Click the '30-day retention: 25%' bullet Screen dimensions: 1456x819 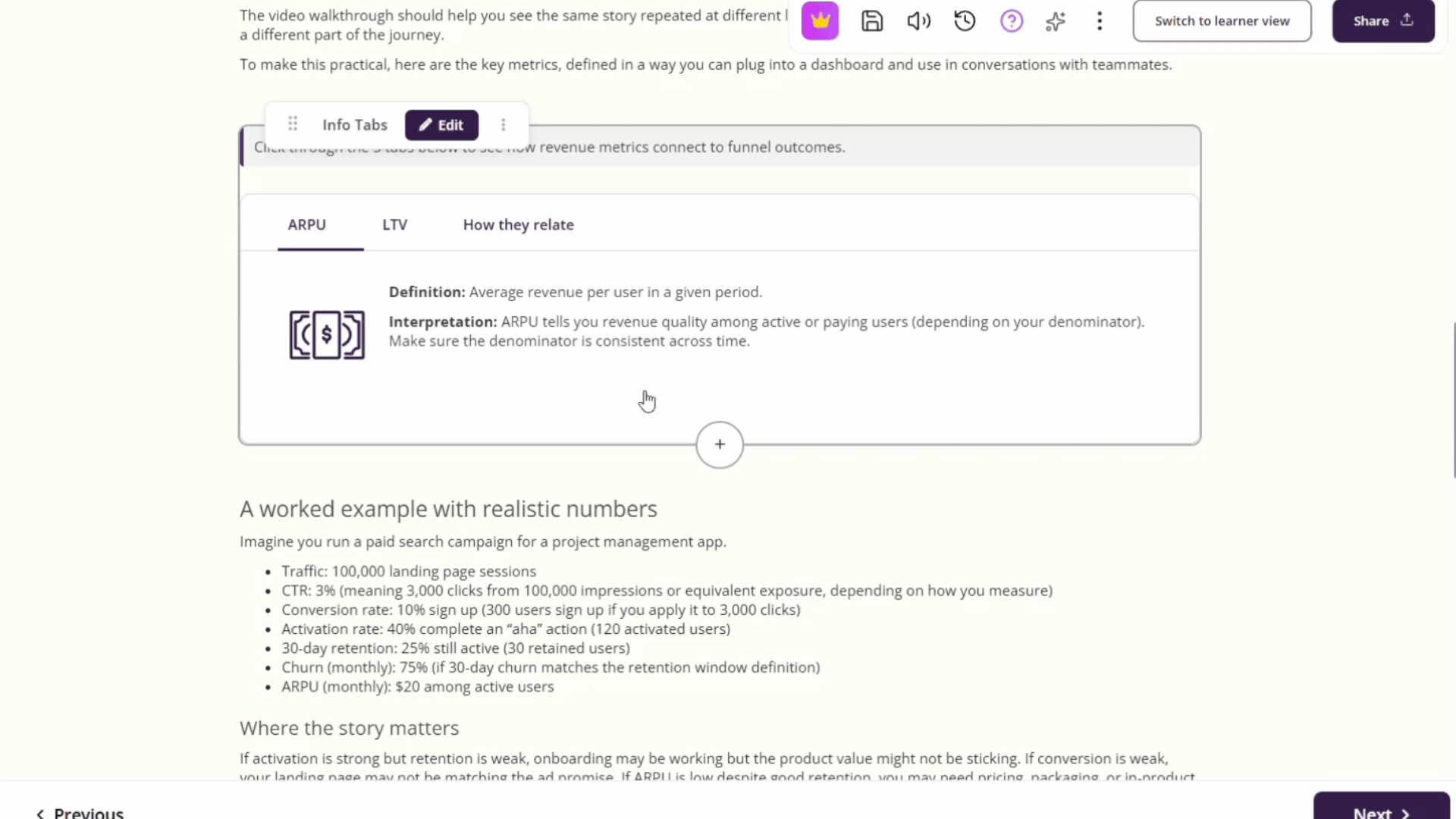point(456,648)
